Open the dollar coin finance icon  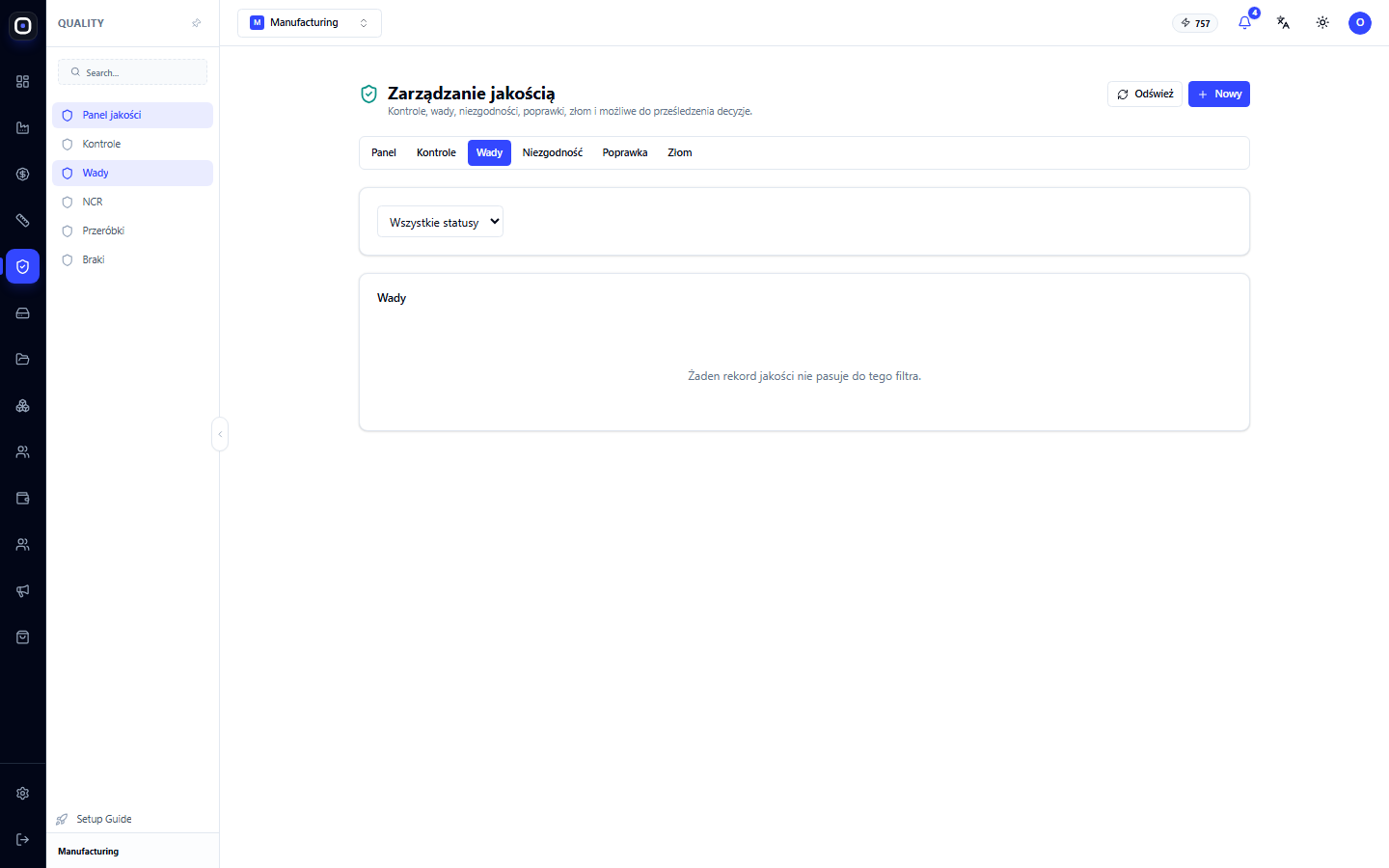23,175
